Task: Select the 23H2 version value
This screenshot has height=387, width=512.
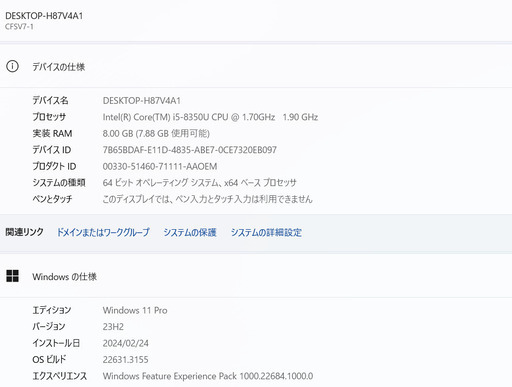Action: 113,326
